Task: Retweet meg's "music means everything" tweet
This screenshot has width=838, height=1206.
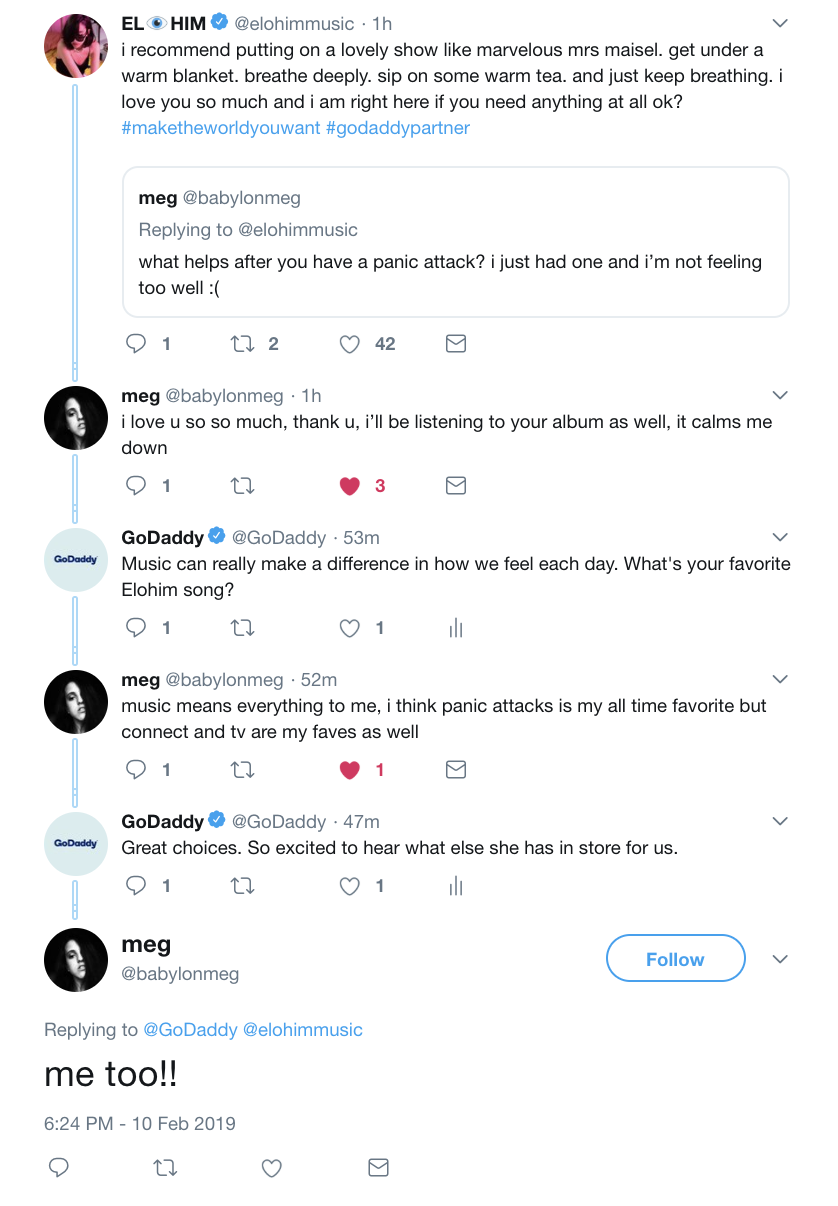Action: tap(242, 770)
